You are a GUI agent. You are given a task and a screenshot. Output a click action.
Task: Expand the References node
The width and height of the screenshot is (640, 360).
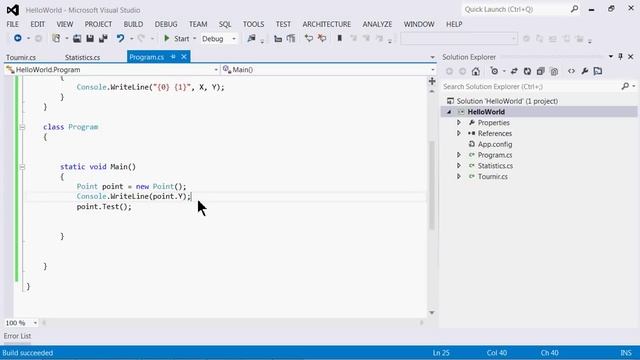tap(459, 133)
